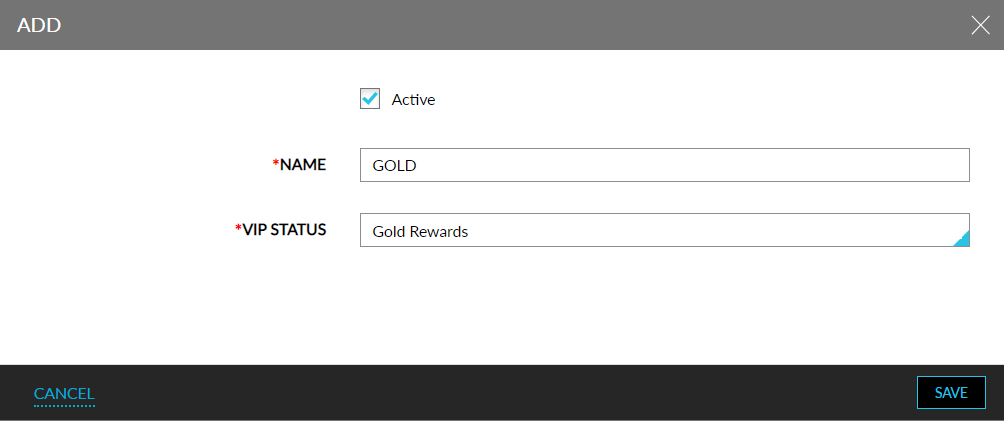Click the VIP STATUS field label
Image resolution: width=1004 pixels, height=421 pixels.
(x=280, y=229)
